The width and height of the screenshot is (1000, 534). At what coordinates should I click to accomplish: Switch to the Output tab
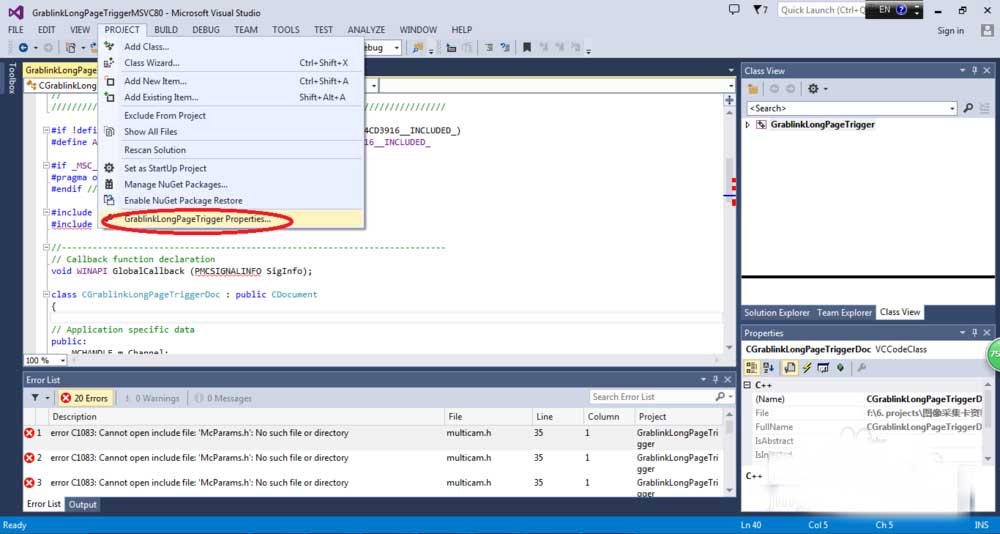coord(82,505)
